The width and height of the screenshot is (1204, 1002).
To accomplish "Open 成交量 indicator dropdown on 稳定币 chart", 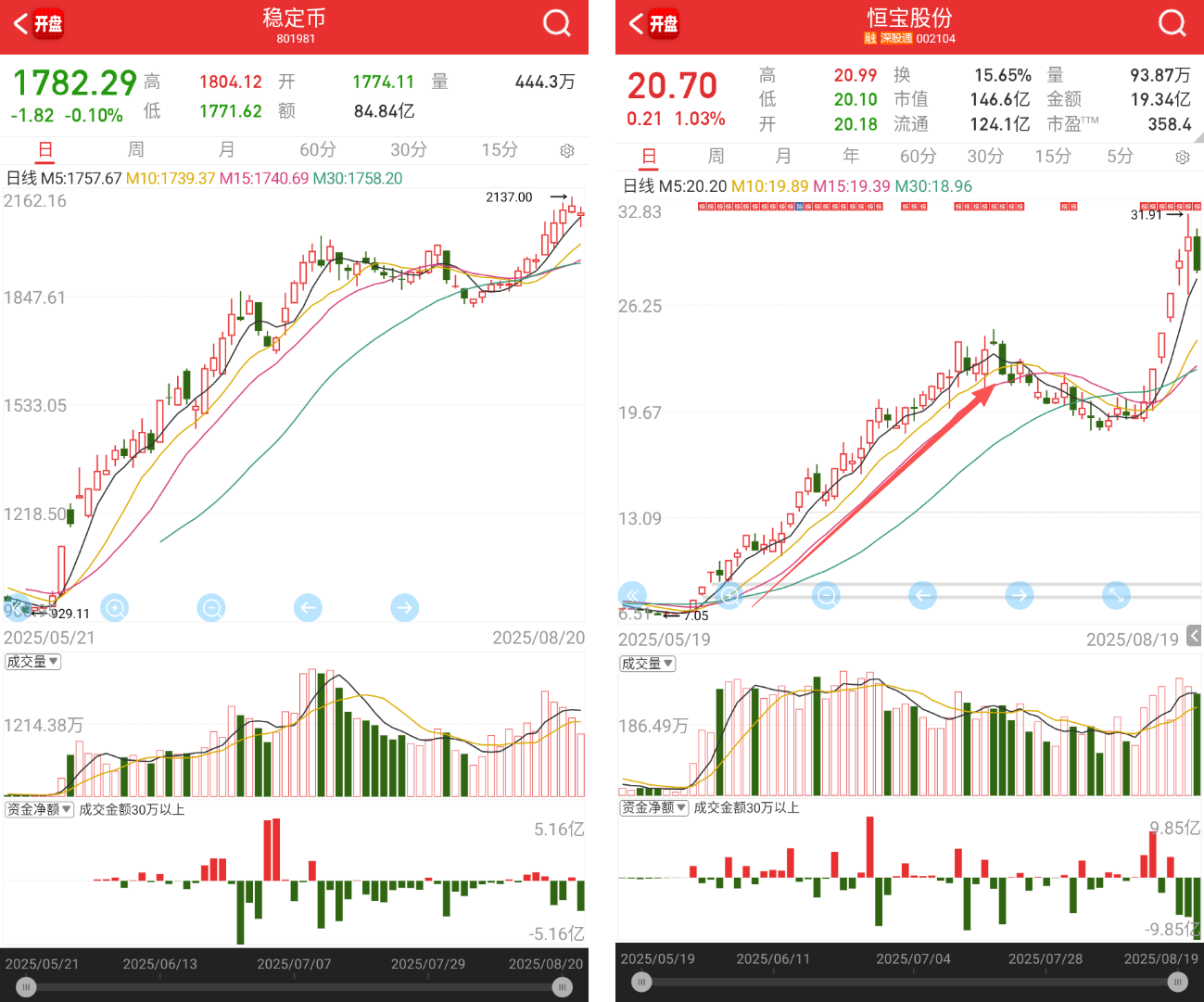I will pos(32,662).
